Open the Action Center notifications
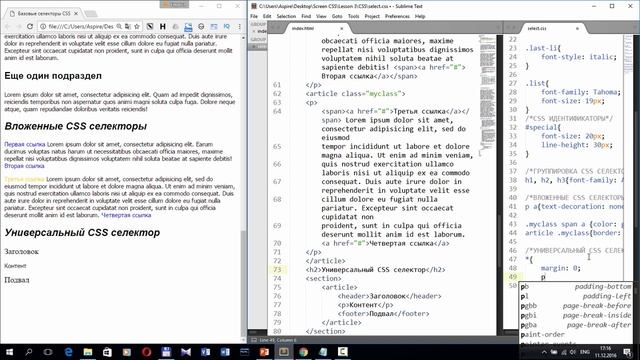 627,352
